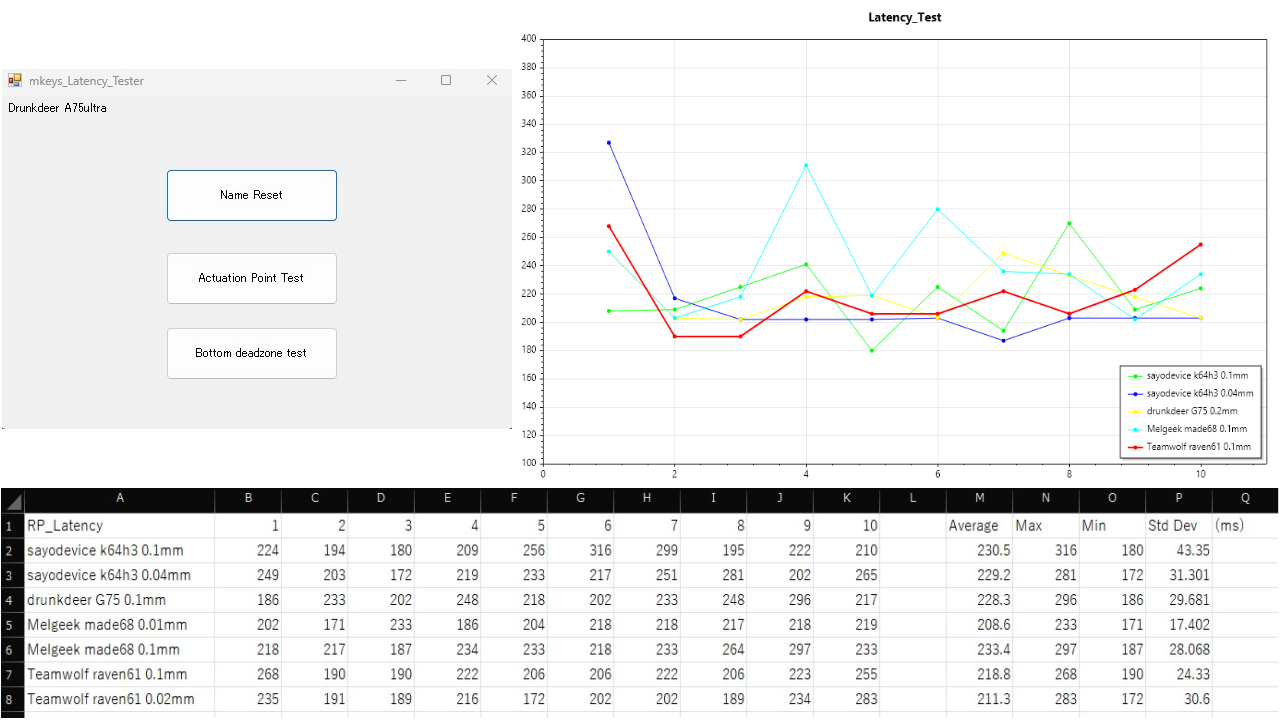
Task: Click the Melgeek made68 0.01mm cell
Action: pos(120,625)
